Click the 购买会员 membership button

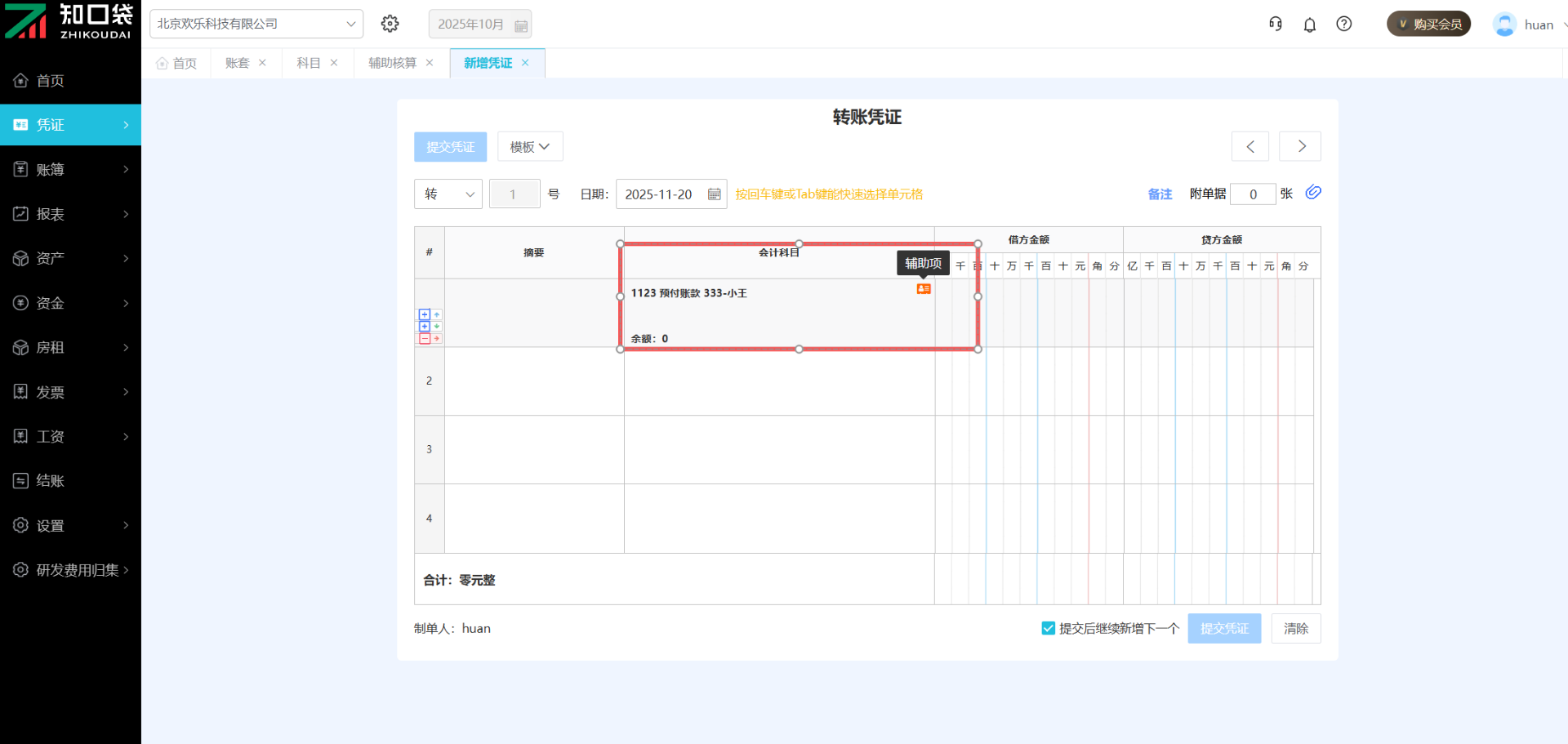1428,25
